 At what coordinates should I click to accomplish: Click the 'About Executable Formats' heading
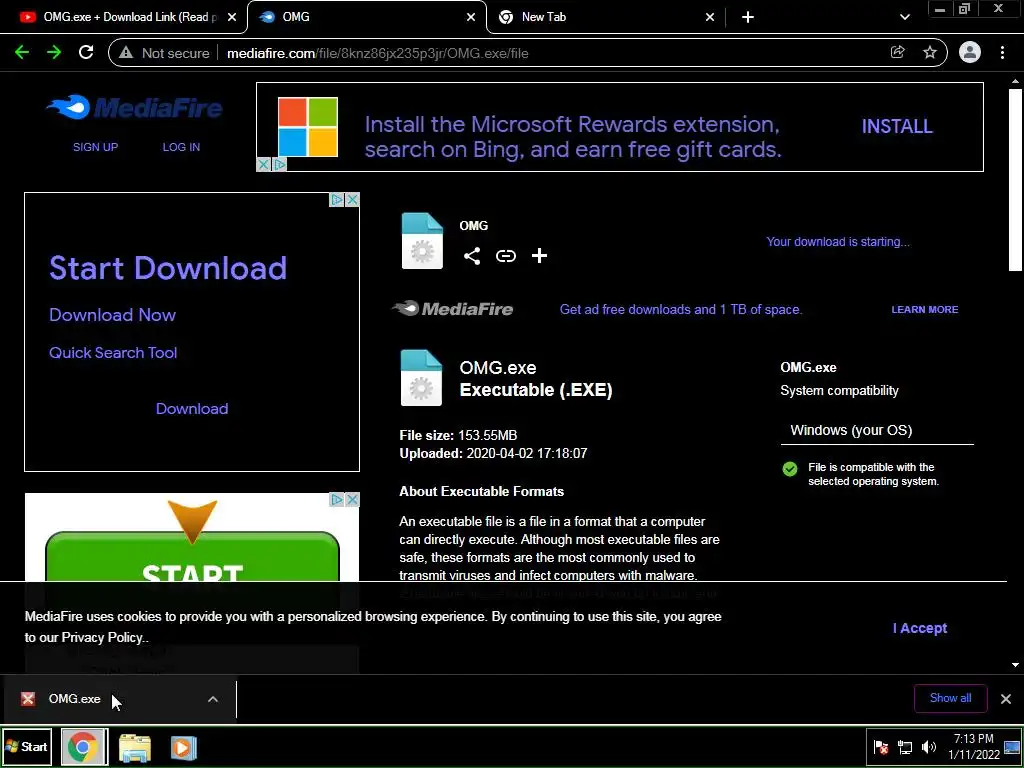click(481, 492)
